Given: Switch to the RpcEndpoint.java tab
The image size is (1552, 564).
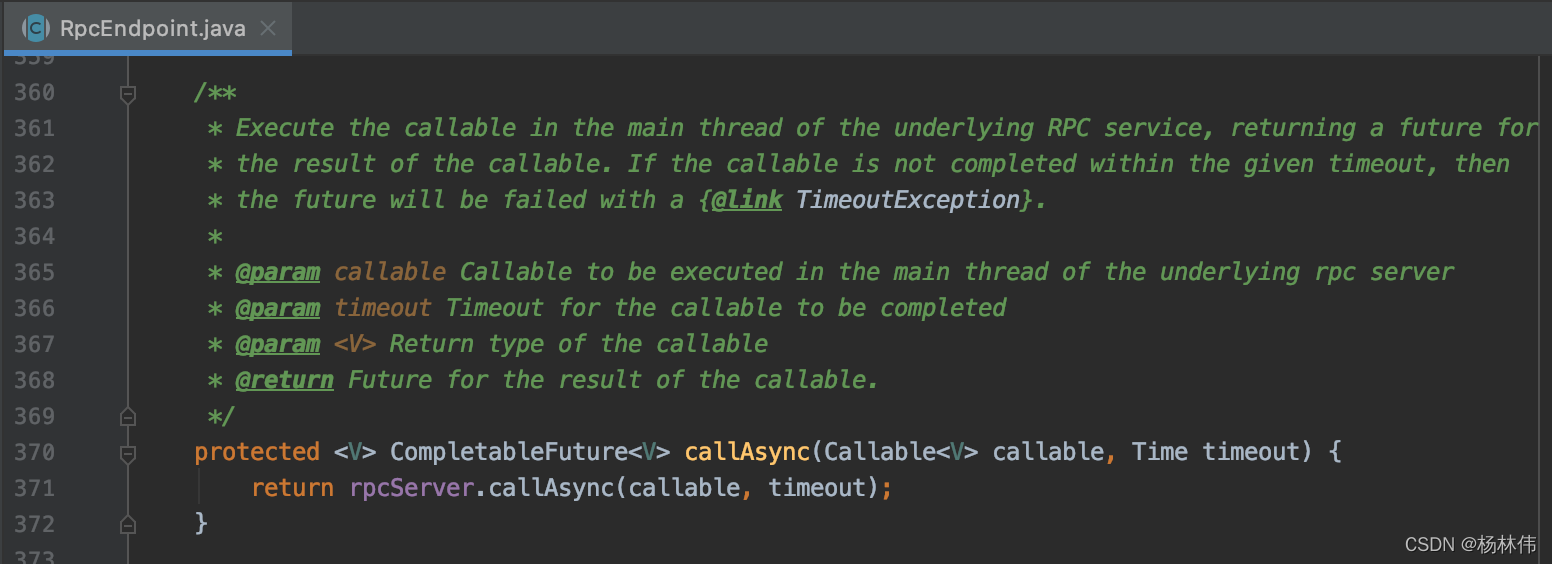Looking at the screenshot, I should point(152,28).
